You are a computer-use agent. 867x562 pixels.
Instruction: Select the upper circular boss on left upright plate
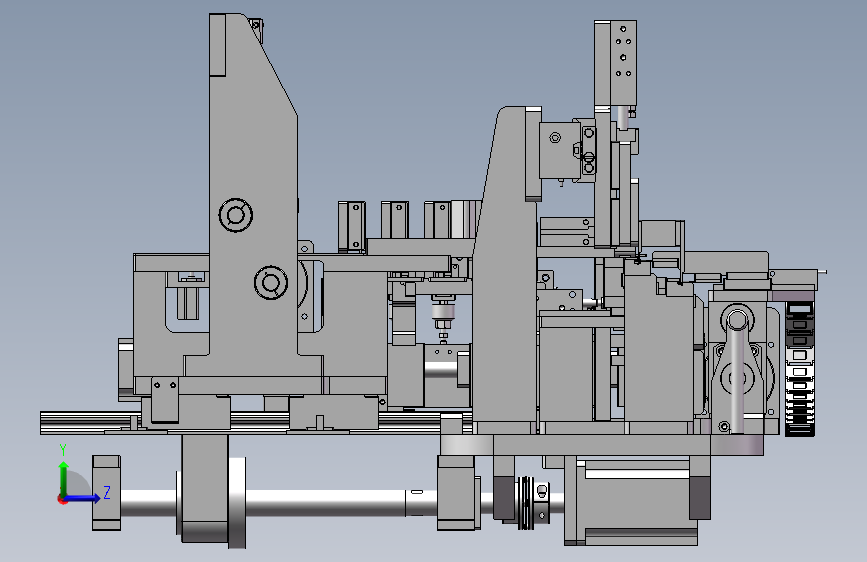[x=236, y=215]
